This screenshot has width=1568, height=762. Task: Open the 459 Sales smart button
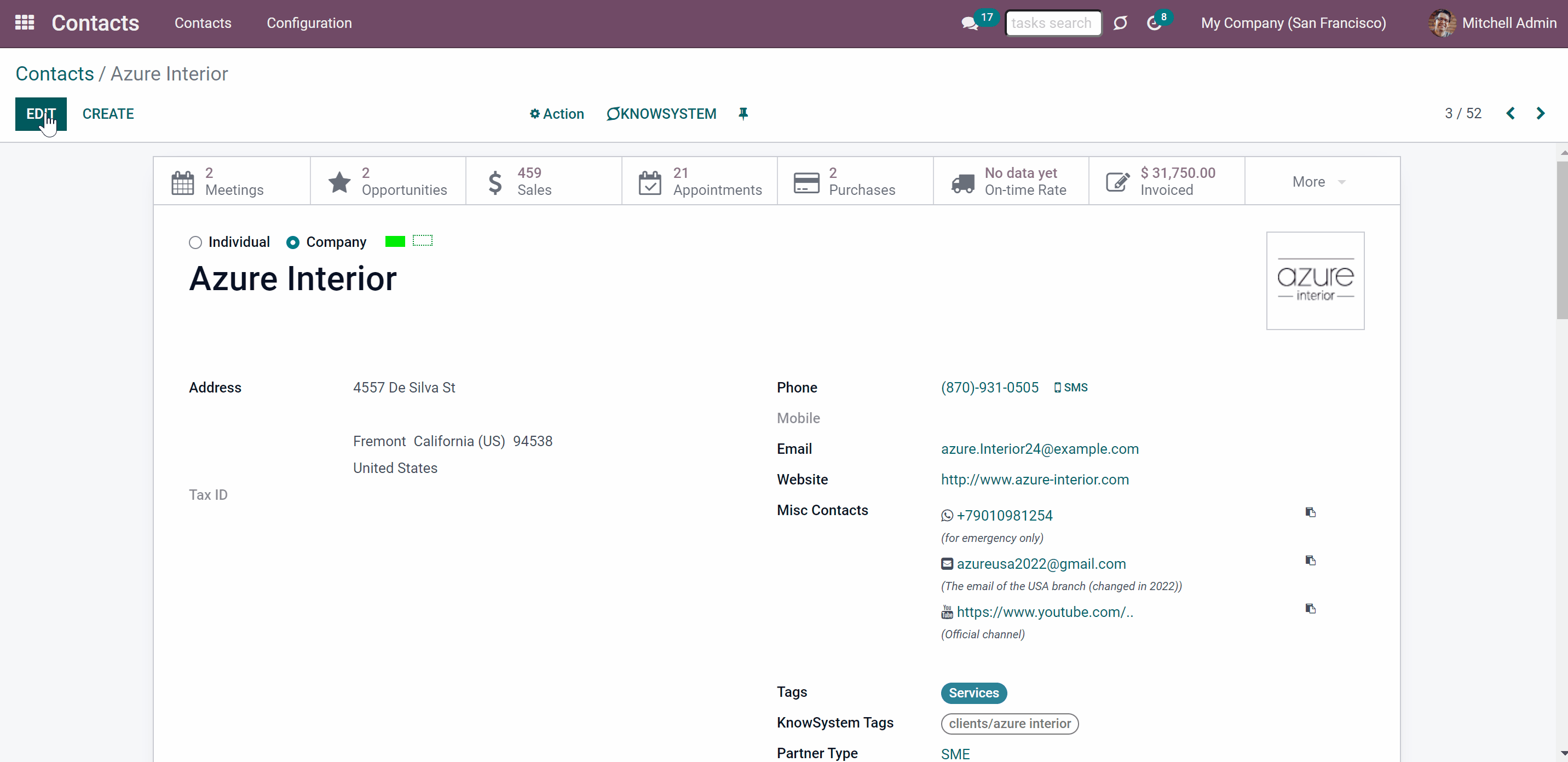point(544,181)
